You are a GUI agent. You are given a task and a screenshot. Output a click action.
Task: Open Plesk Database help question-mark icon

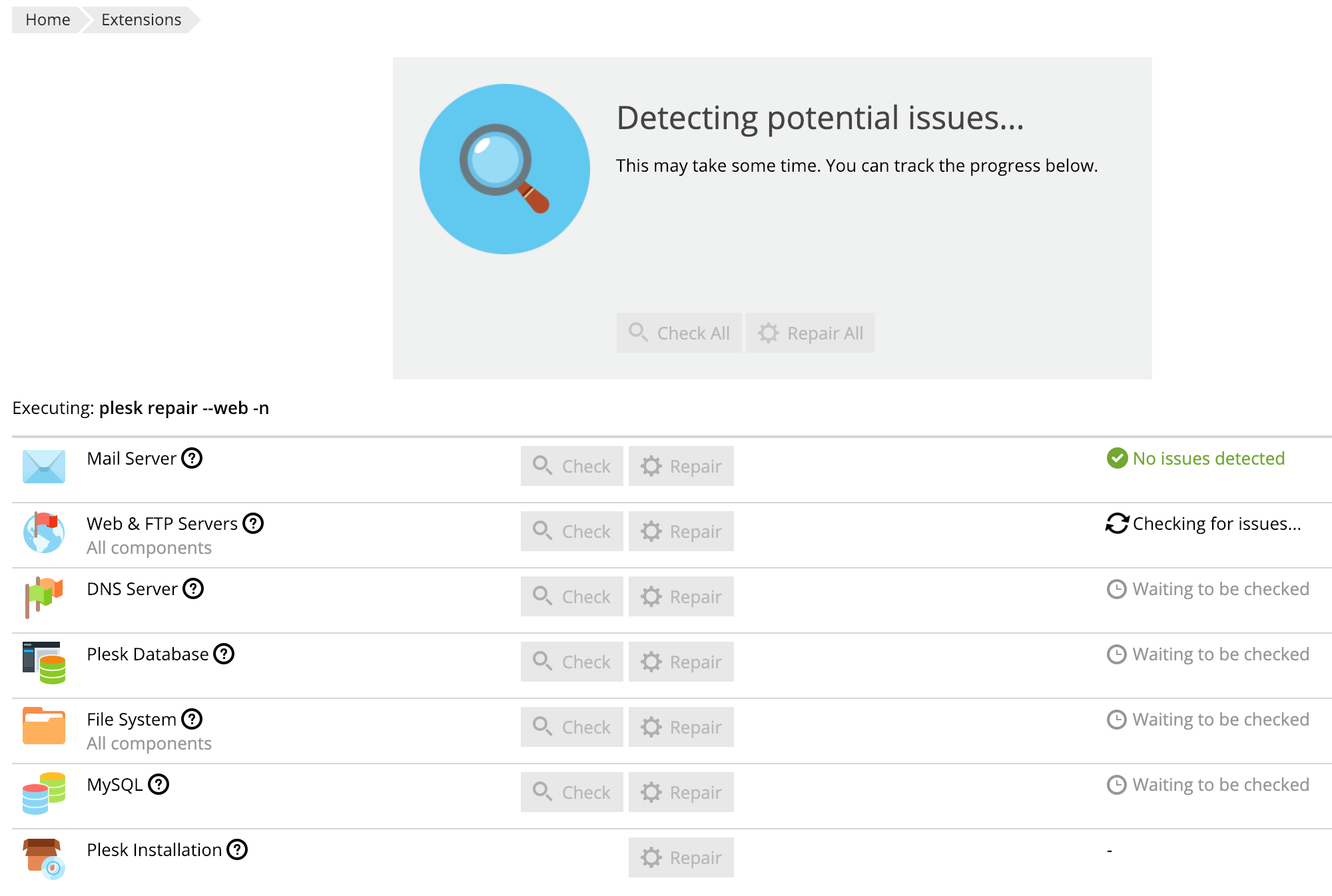pos(224,654)
